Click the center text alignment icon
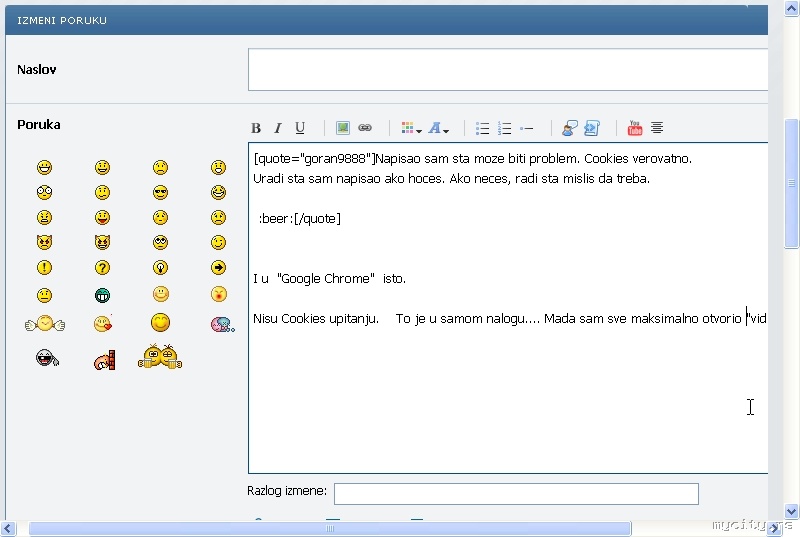This screenshot has width=800, height=537. coord(657,128)
